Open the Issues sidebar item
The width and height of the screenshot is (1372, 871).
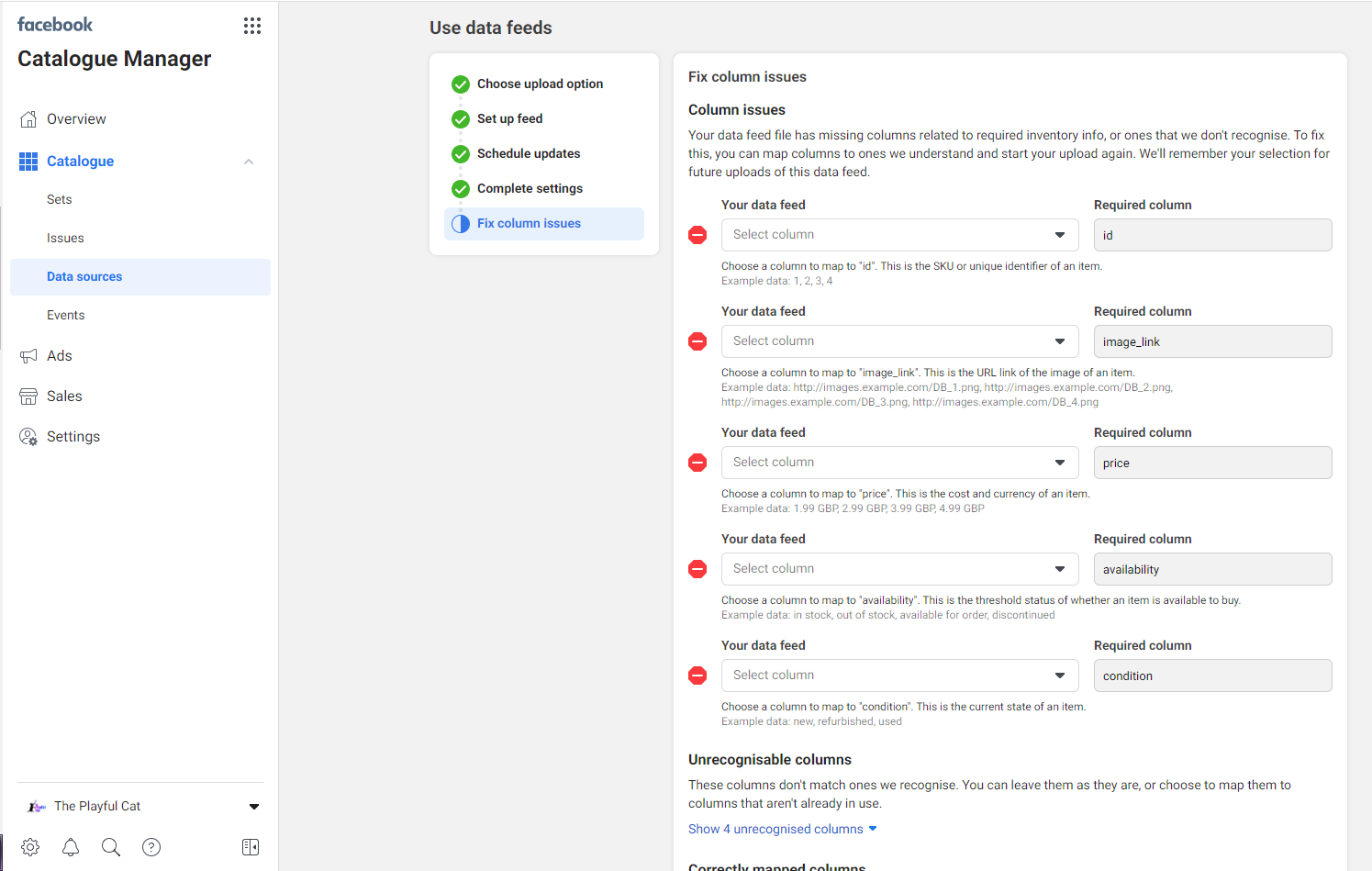(x=65, y=239)
